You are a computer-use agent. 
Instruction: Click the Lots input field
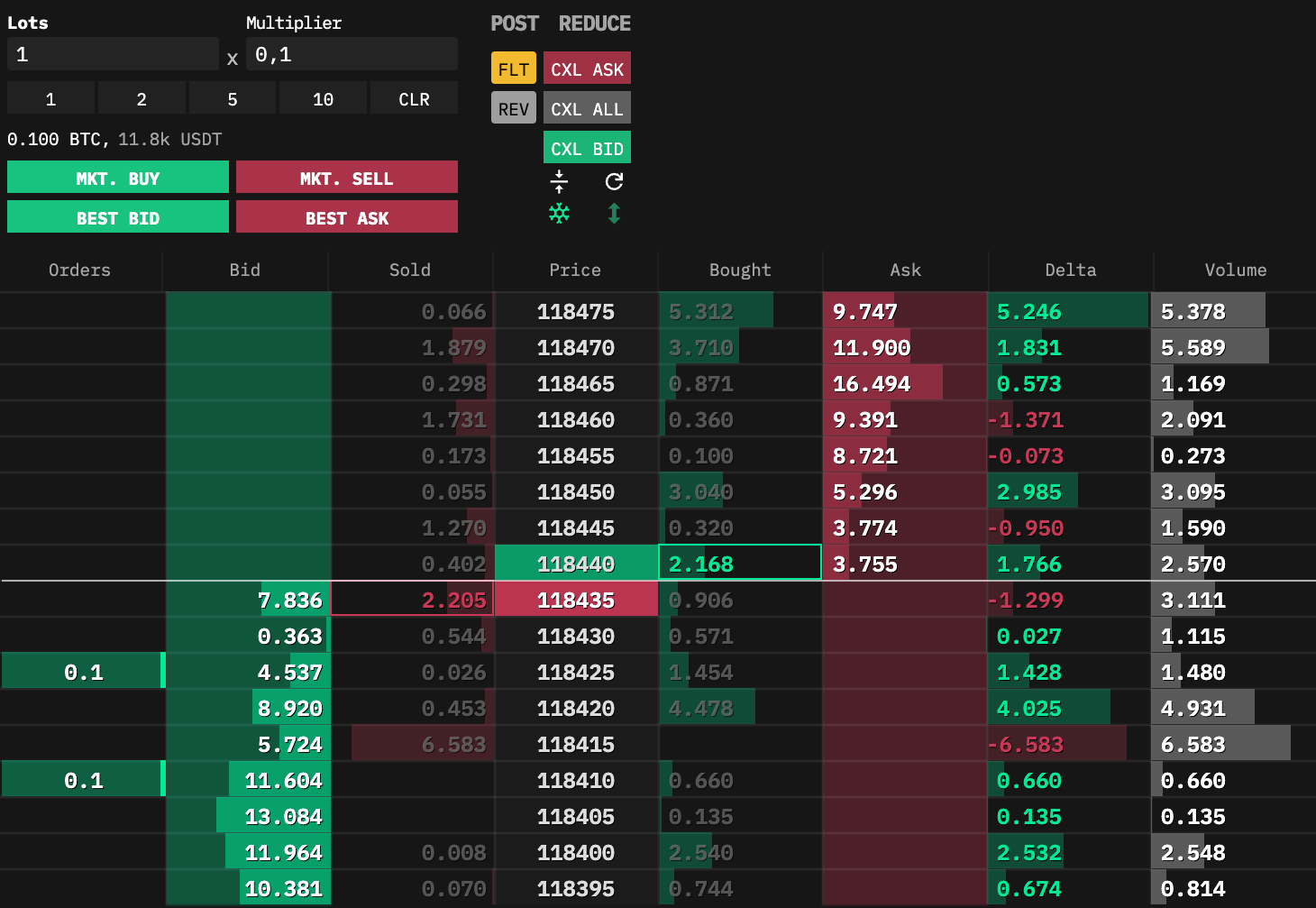[x=113, y=55]
